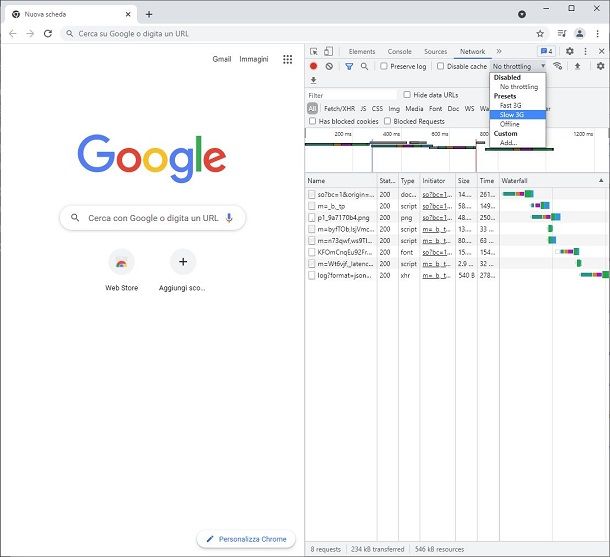
Task: Choose the No throttling option
Action: pos(518,87)
